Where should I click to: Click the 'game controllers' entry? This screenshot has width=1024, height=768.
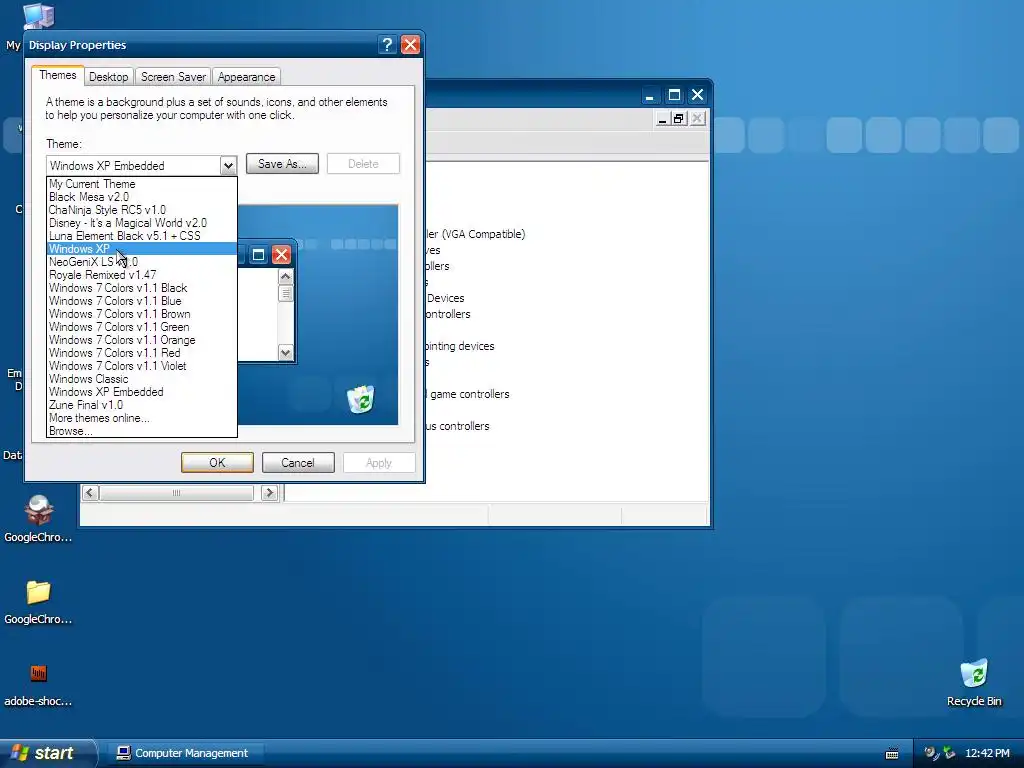coord(470,394)
